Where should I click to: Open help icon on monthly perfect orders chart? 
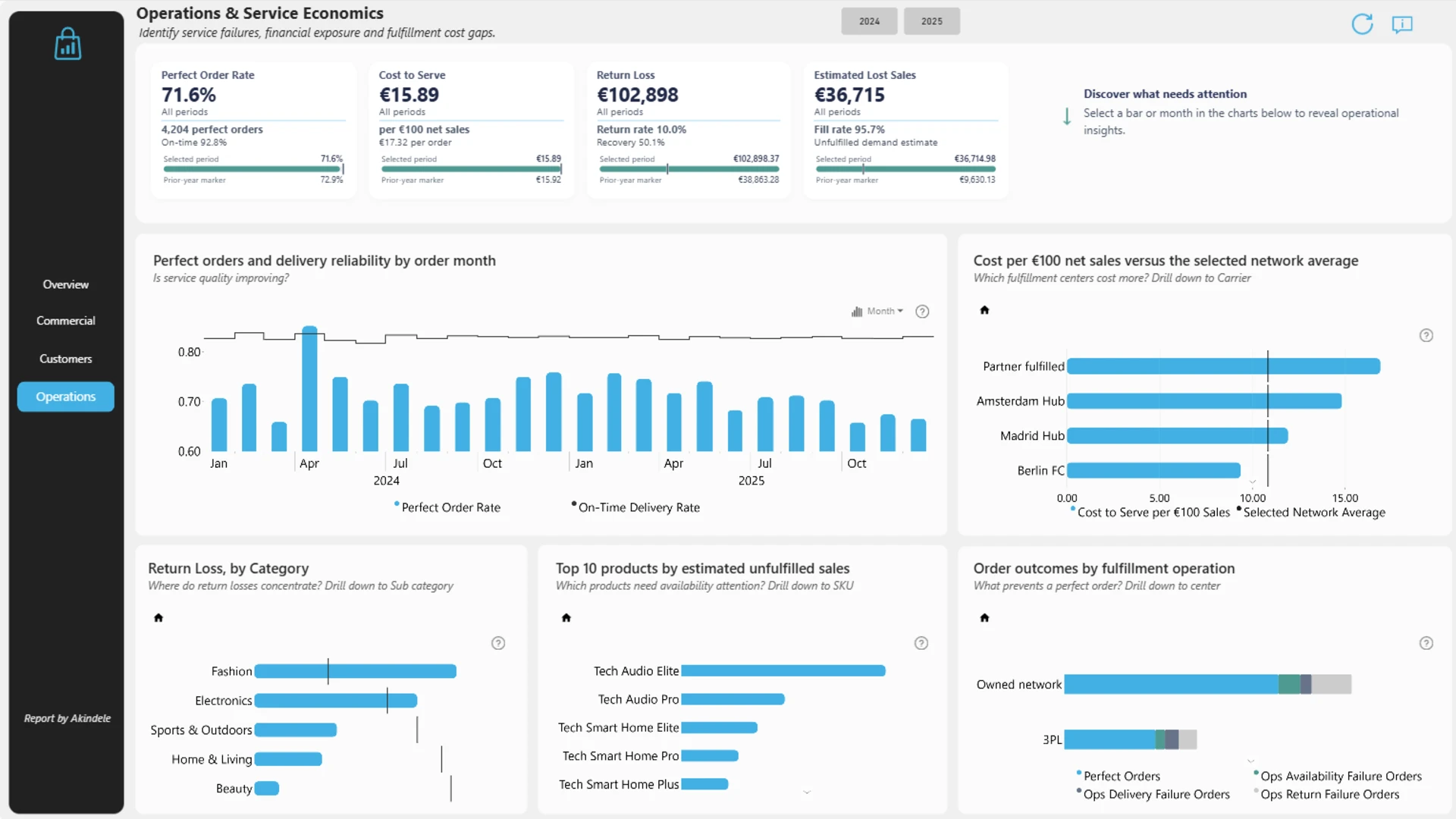tap(922, 312)
